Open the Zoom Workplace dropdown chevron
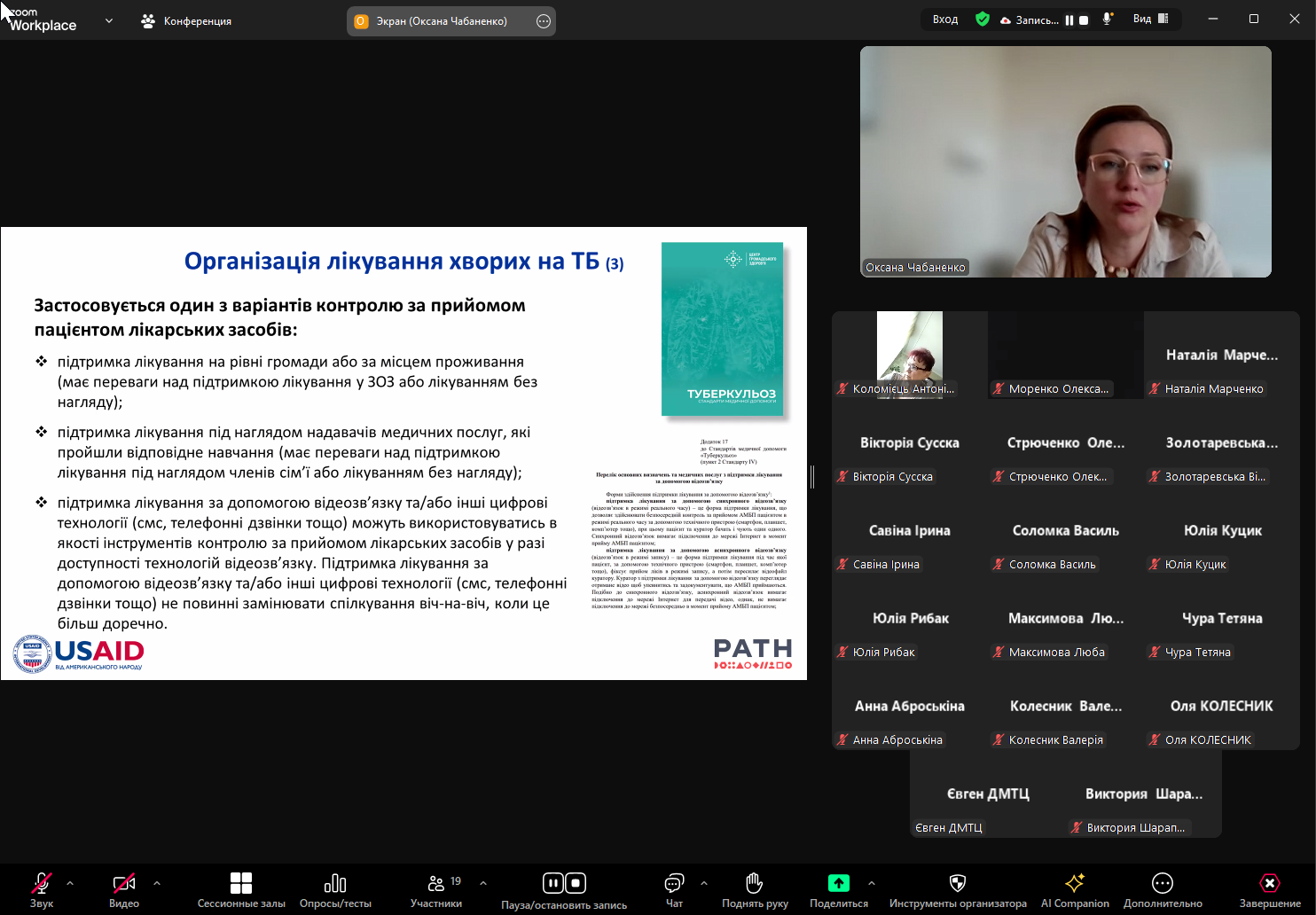The height and width of the screenshot is (915, 1316). coord(109,20)
